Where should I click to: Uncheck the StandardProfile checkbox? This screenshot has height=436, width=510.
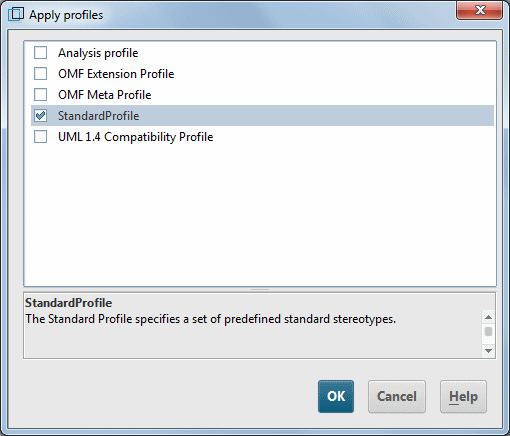pos(40,116)
